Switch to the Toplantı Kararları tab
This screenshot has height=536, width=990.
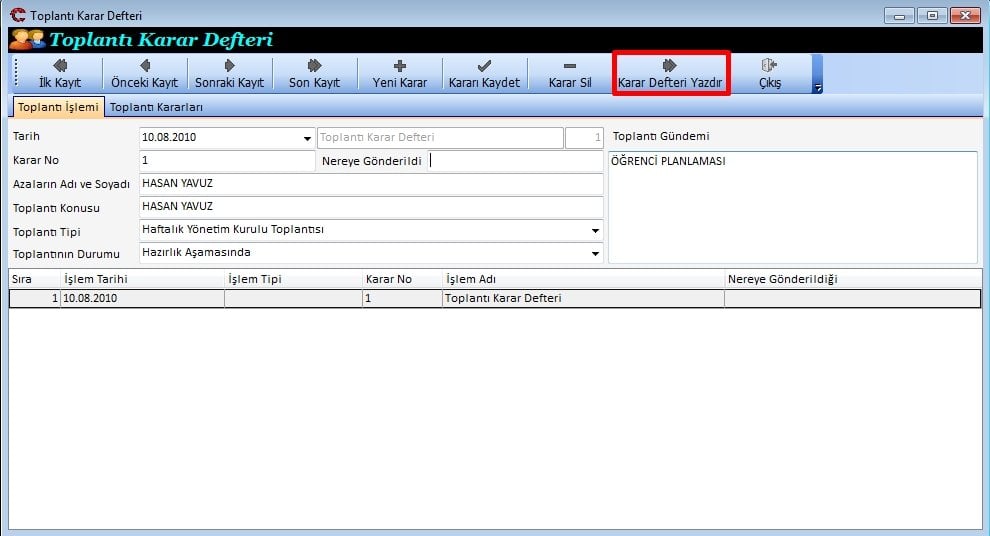click(156, 107)
